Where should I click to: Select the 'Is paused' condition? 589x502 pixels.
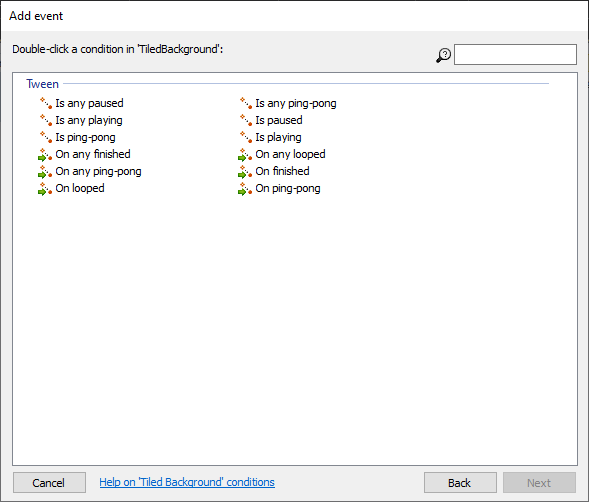(279, 120)
